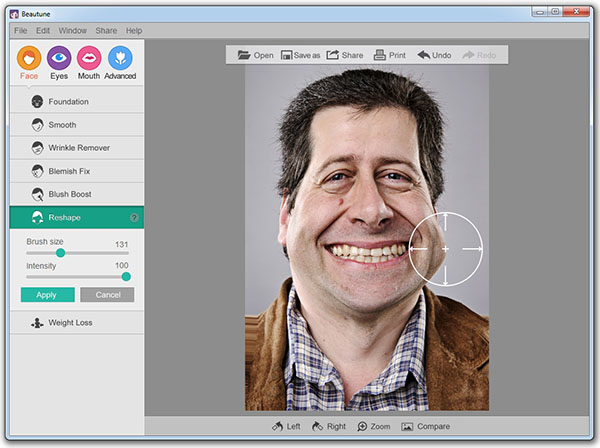Viewport: 600px width, 448px height.
Task: Open the Edit menu
Action: pos(43,31)
